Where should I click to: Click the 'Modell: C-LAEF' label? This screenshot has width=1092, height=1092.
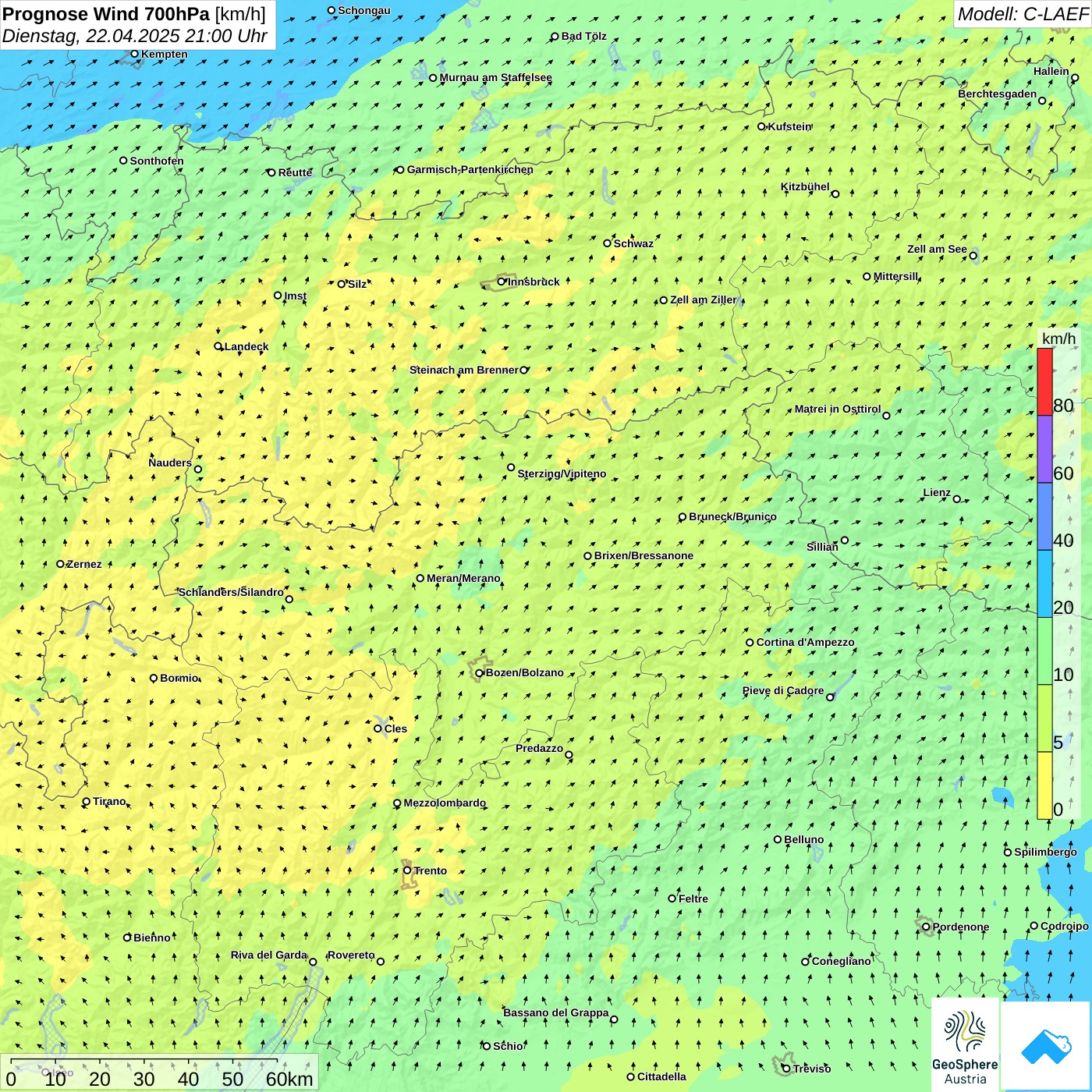(1022, 14)
